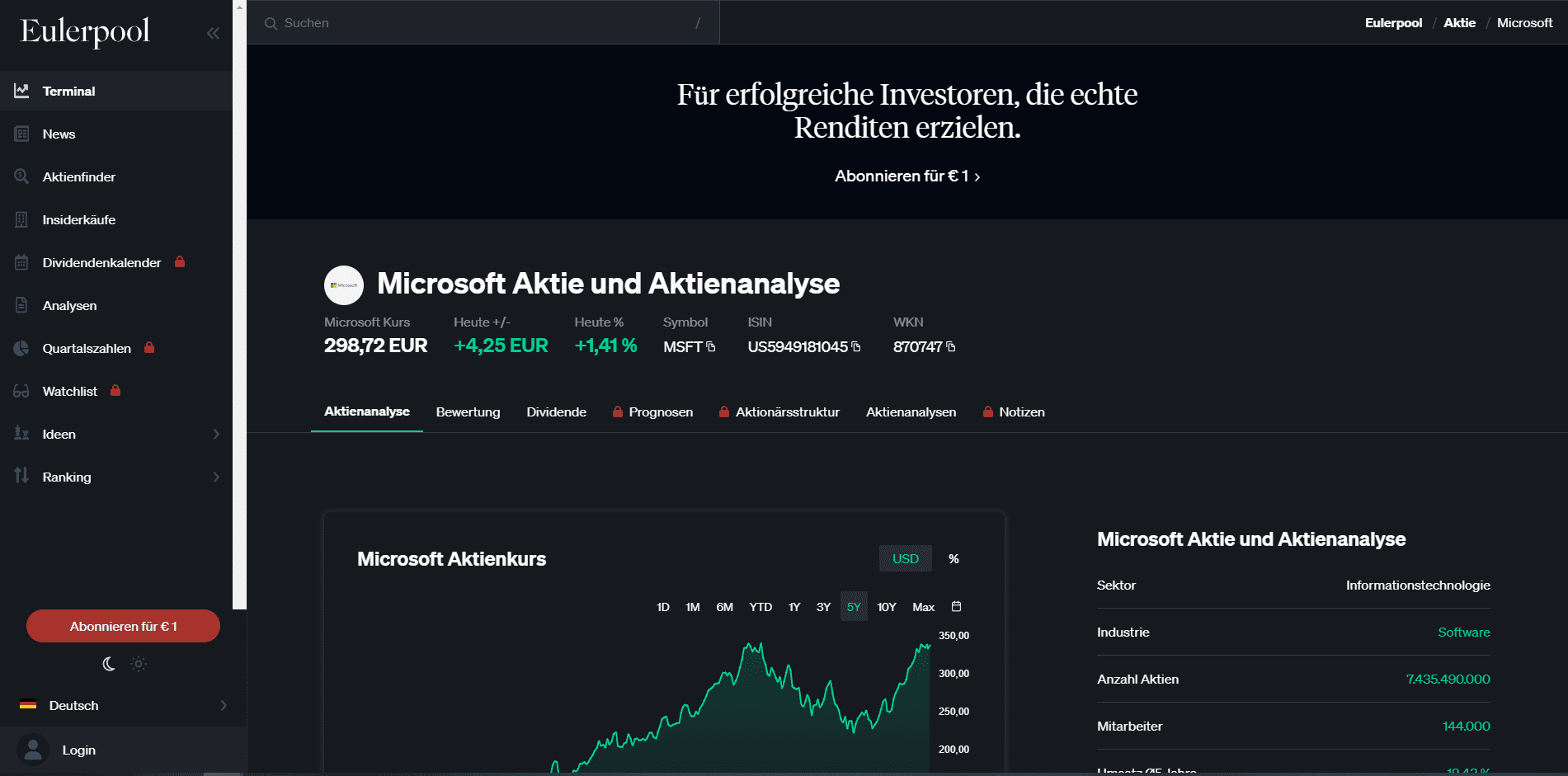Open the Aktienfinder magnifier icon

pos(21,176)
